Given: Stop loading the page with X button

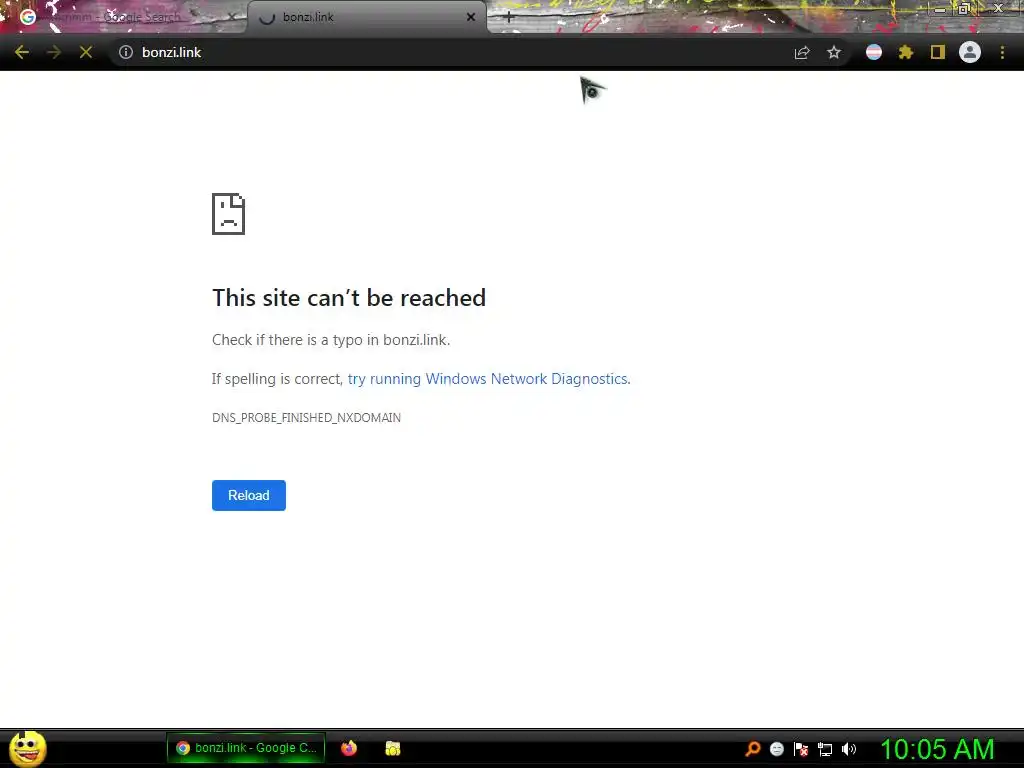Looking at the screenshot, I should point(86,52).
